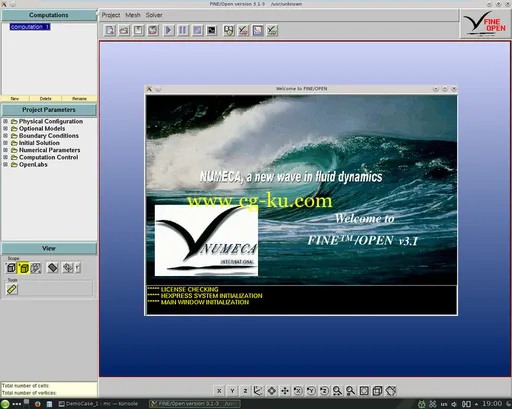
Task: Toggle the dashed cube view icon
Action: pos(36,268)
